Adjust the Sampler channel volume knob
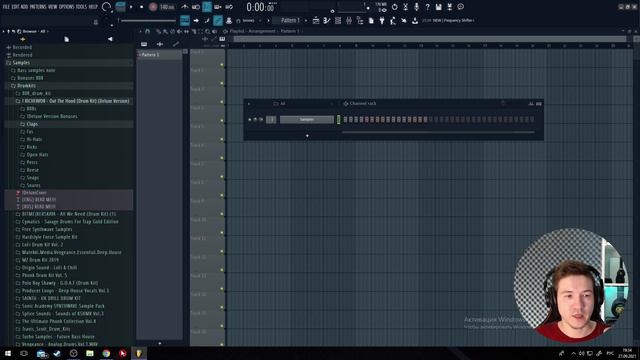Image resolution: width=640 pixels, height=360 pixels. tap(261, 120)
